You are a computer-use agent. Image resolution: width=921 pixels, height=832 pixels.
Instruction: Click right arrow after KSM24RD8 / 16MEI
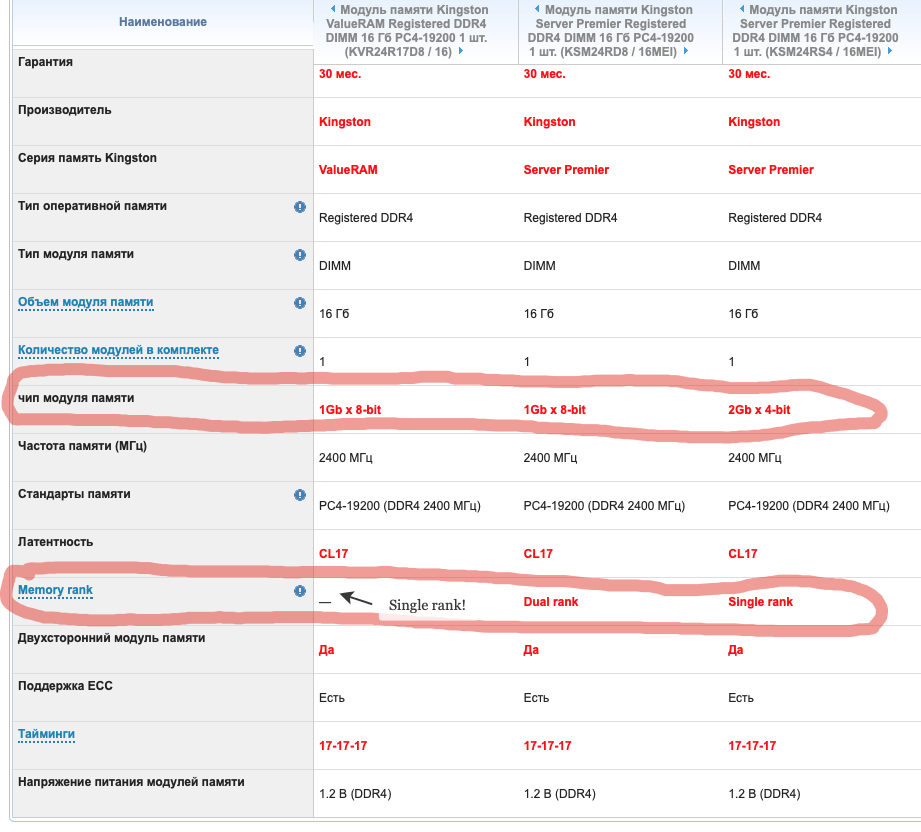685,51
